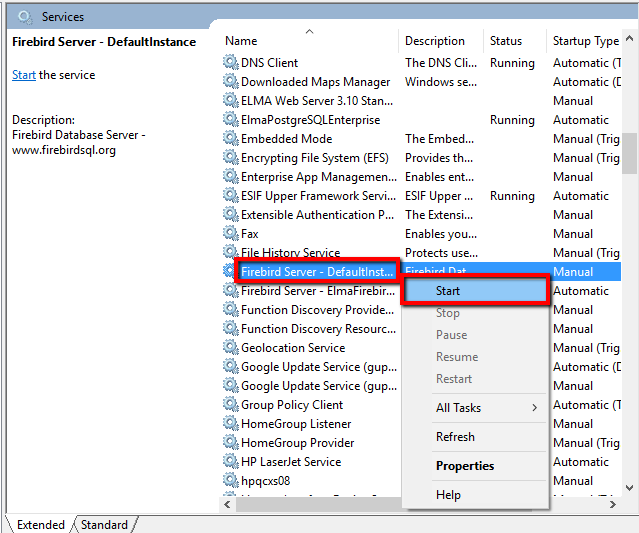Click the gear icon beside HomeGroup Provider

point(231,443)
